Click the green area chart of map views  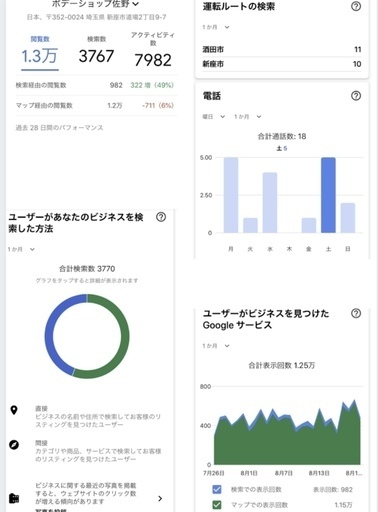tap(287, 443)
